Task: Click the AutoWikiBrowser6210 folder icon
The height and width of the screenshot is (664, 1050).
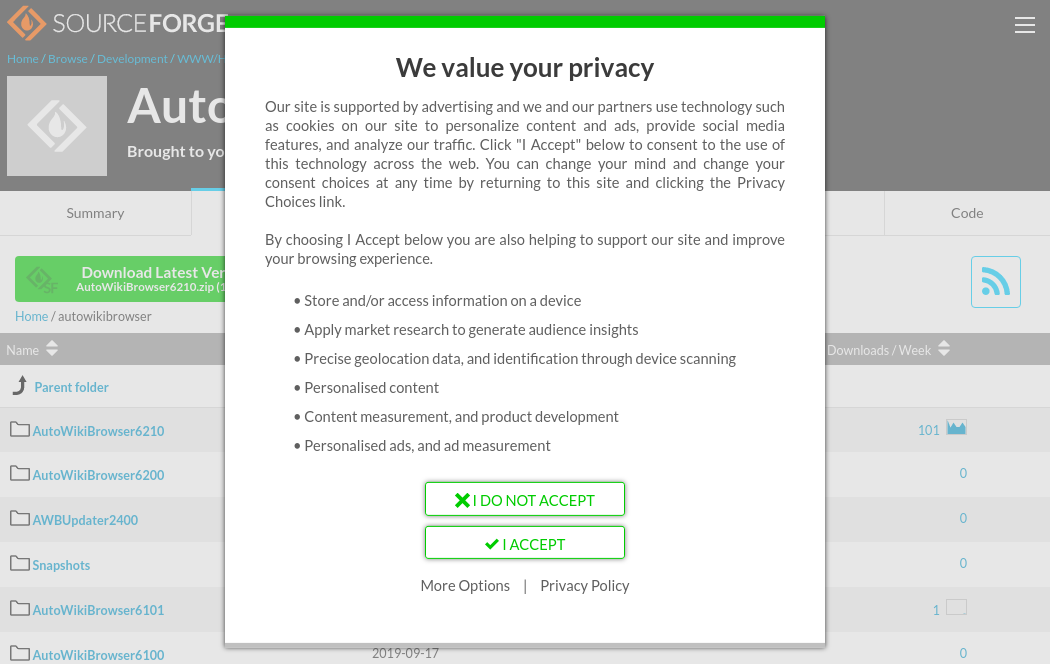Action: 20,430
